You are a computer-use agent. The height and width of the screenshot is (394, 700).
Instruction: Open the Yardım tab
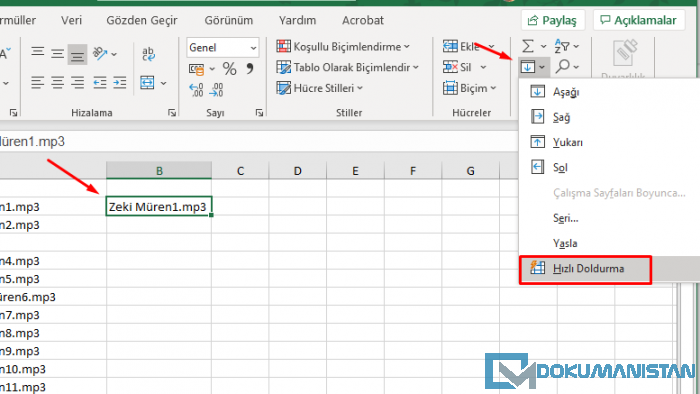tap(297, 21)
